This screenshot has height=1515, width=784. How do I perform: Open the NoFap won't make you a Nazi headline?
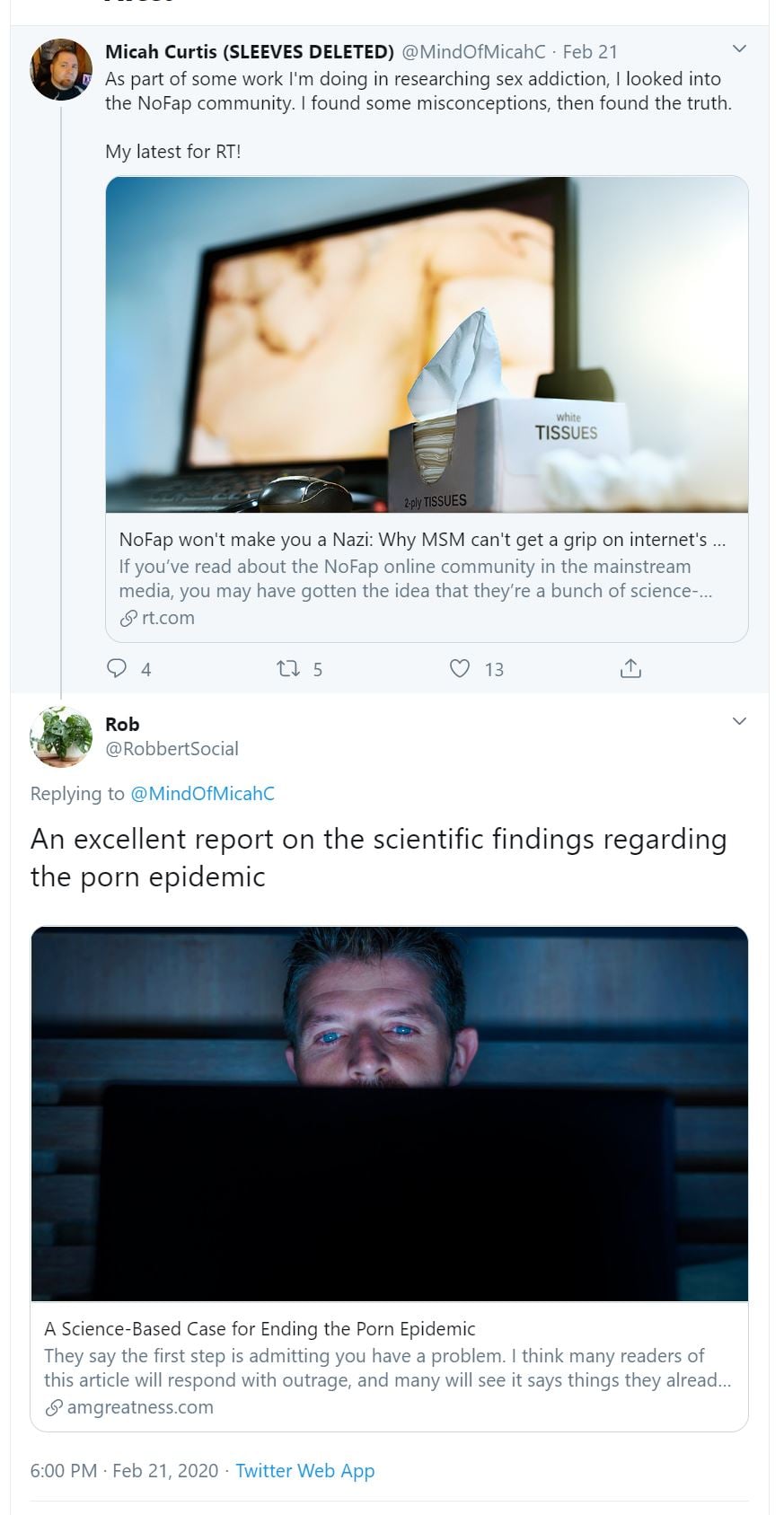(422, 540)
